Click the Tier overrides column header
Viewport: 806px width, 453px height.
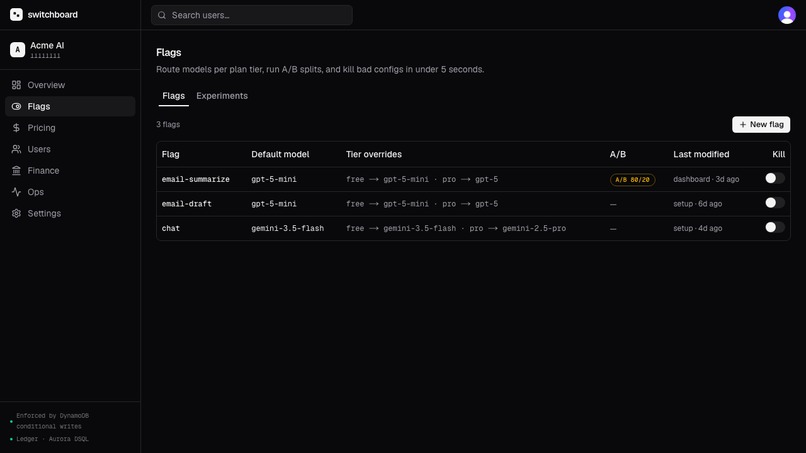pos(374,154)
